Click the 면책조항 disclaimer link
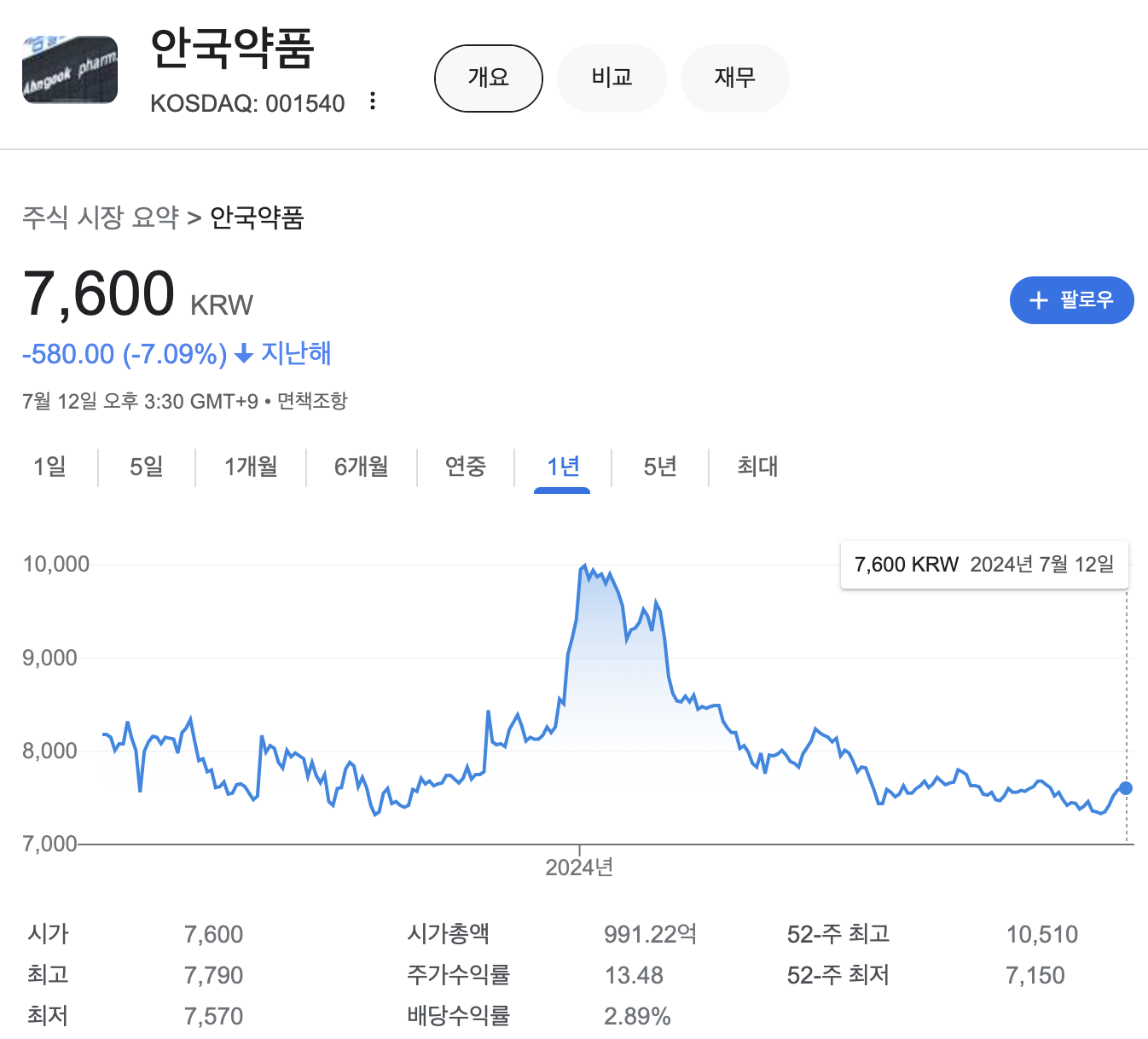The image size is (1148, 1039). 312,401
